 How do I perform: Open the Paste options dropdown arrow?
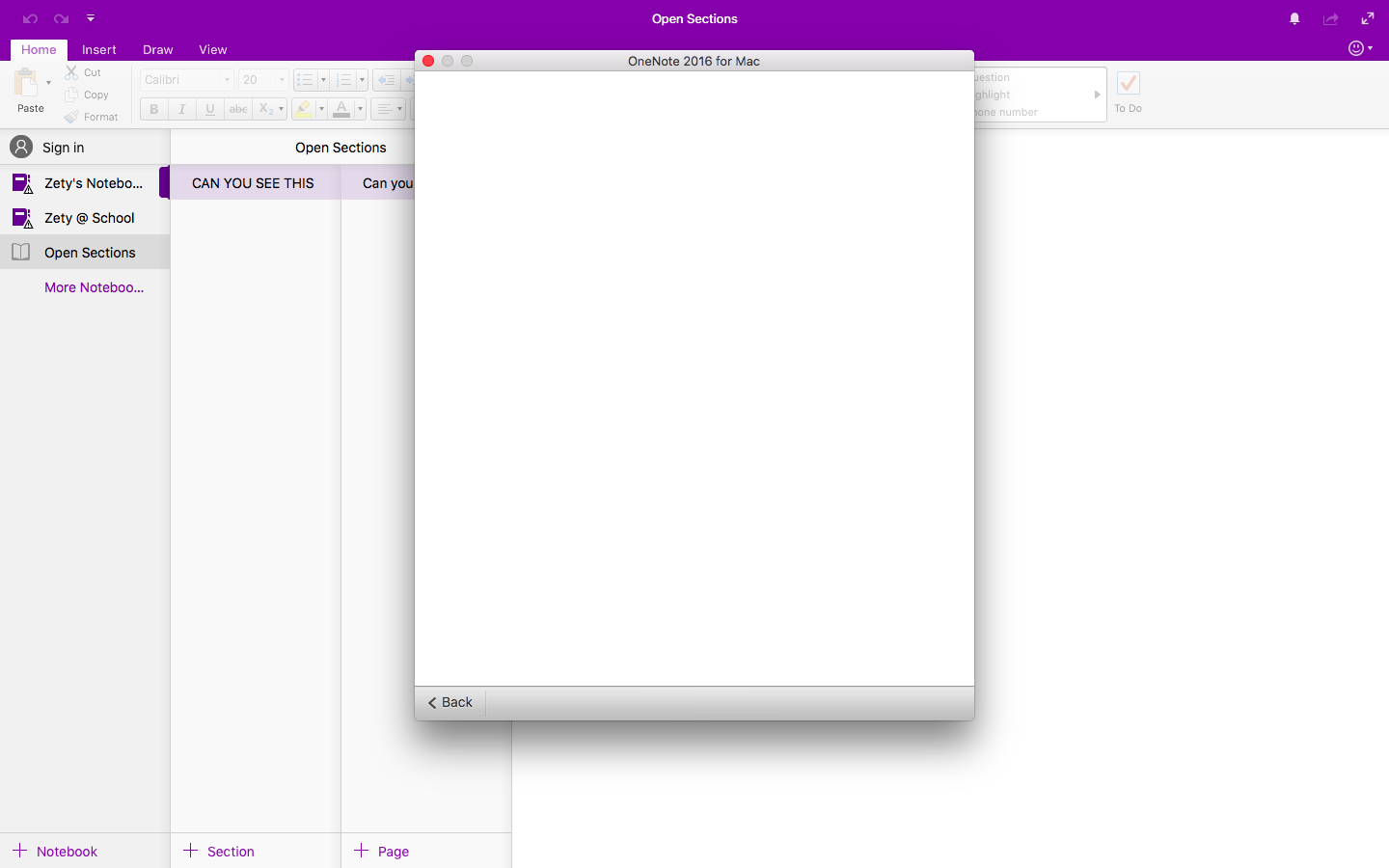(x=48, y=83)
